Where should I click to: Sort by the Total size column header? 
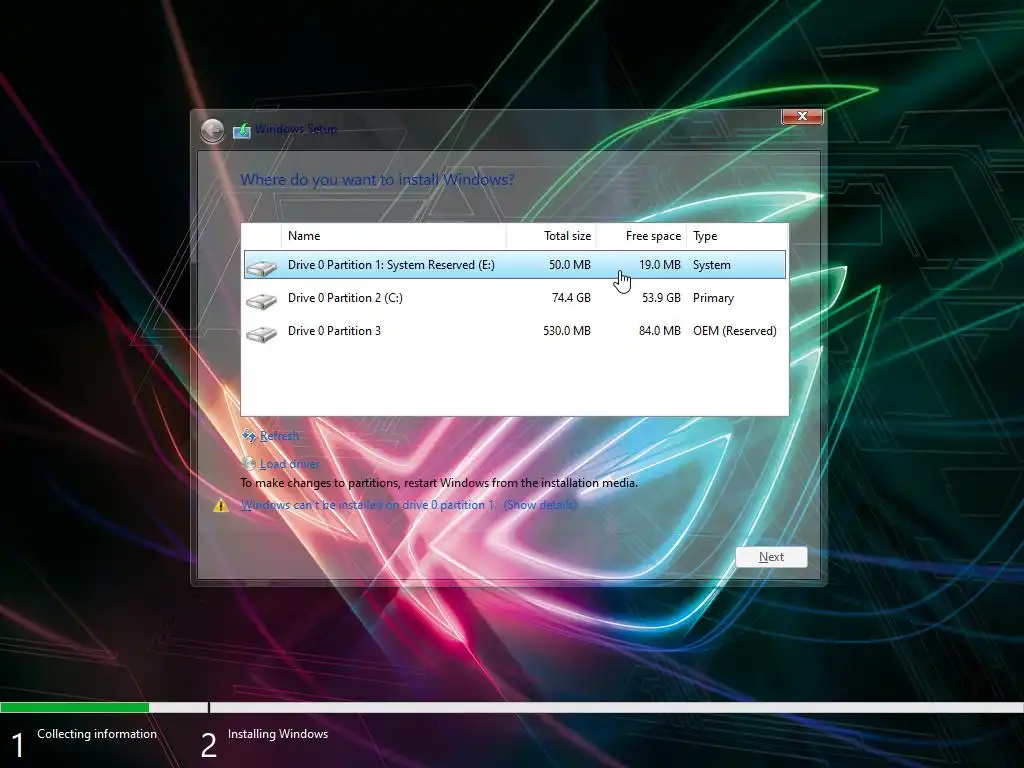pos(551,236)
